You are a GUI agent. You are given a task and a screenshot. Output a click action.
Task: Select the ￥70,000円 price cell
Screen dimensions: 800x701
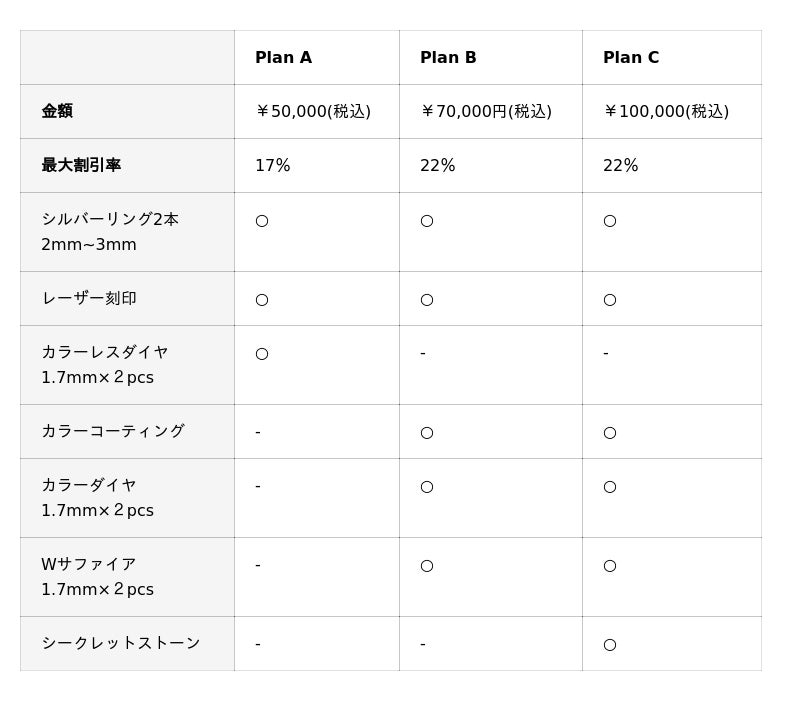pyautogui.click(x=486, y=112)
